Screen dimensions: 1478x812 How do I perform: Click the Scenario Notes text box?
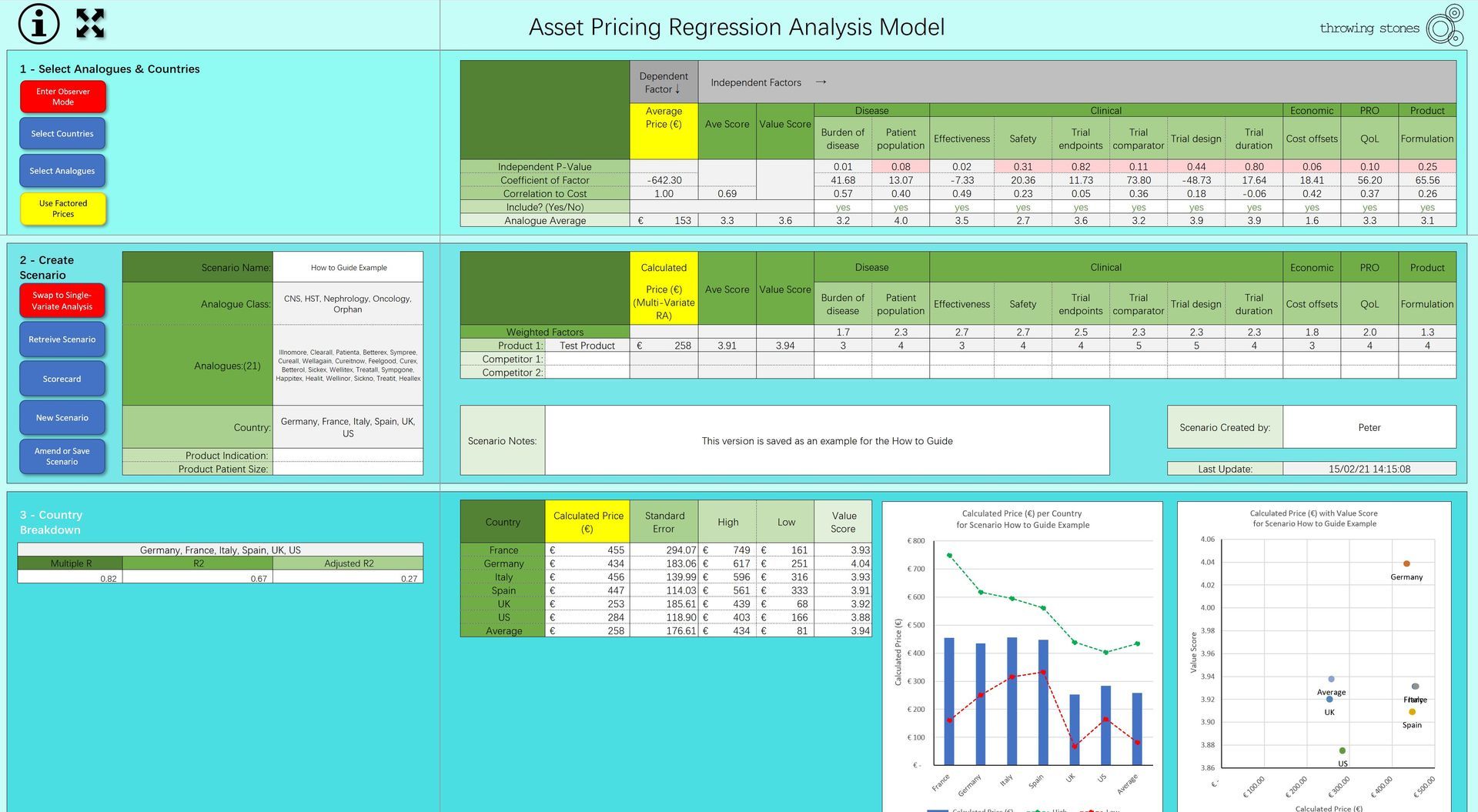pos(827,440)
